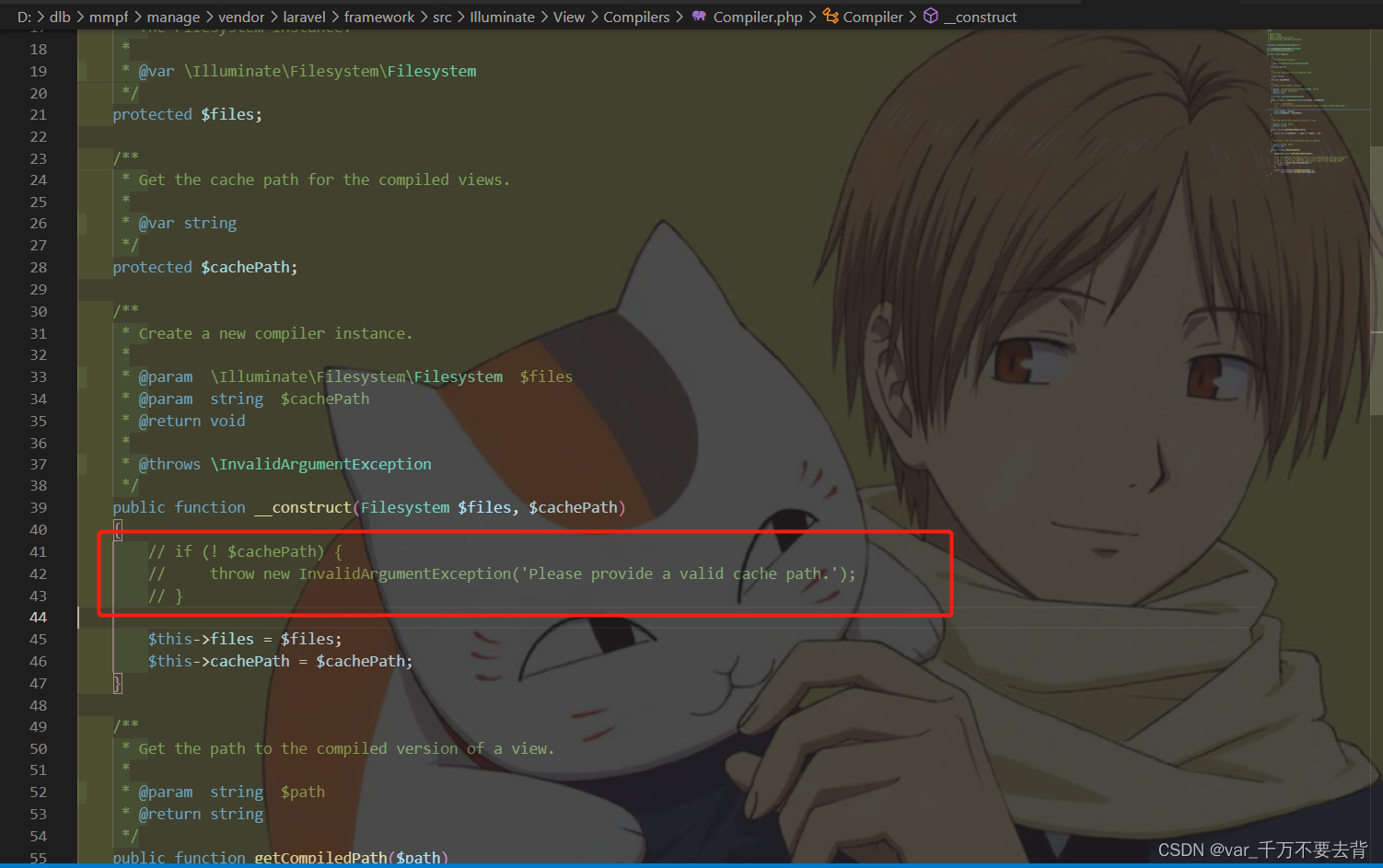Open the Illuminate folder breadcrumb

[x=502, y=17]
